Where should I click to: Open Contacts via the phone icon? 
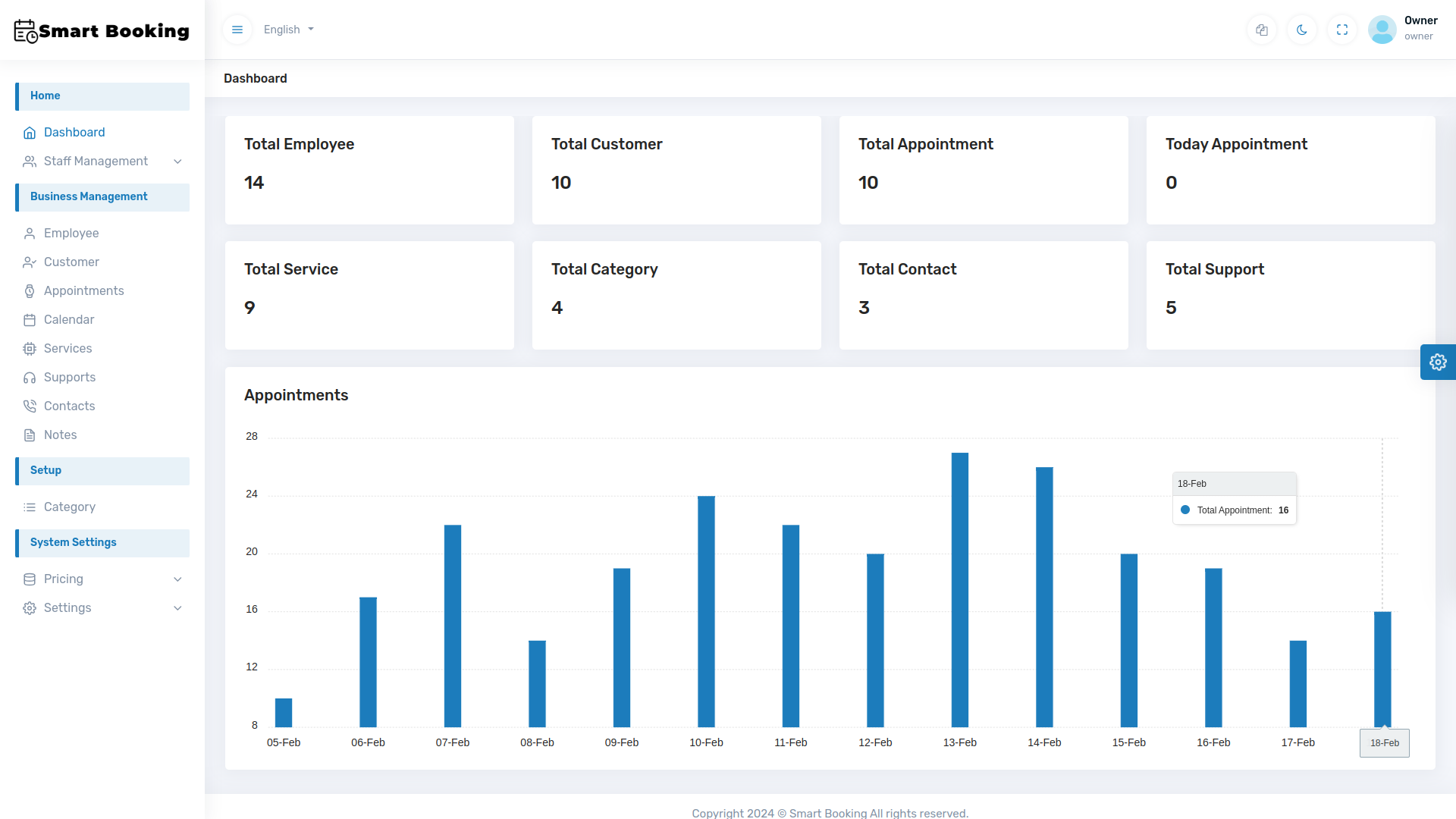point(30,406)
